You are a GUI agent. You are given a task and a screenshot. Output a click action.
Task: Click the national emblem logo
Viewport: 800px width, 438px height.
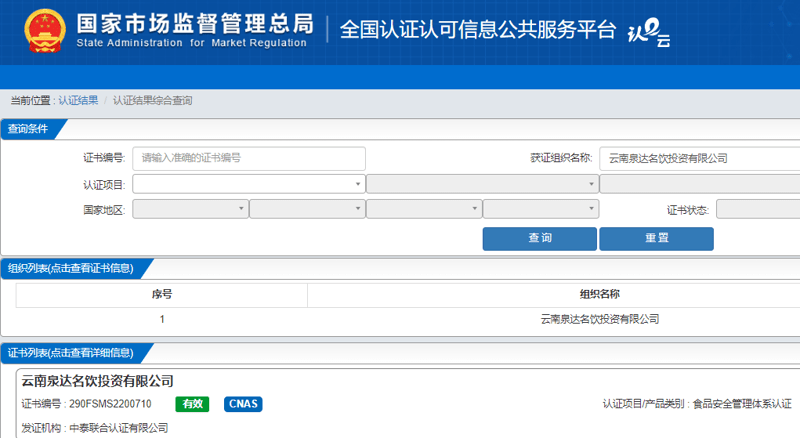point(45,31)
